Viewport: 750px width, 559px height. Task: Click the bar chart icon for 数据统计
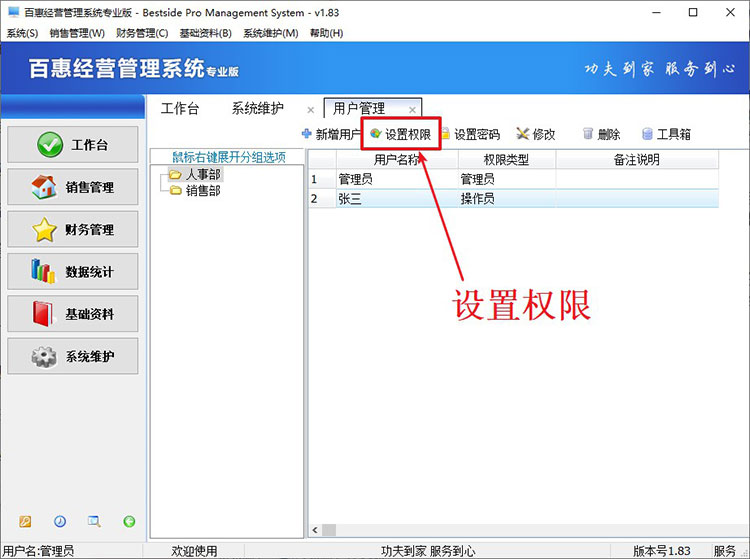pos(44,271)
